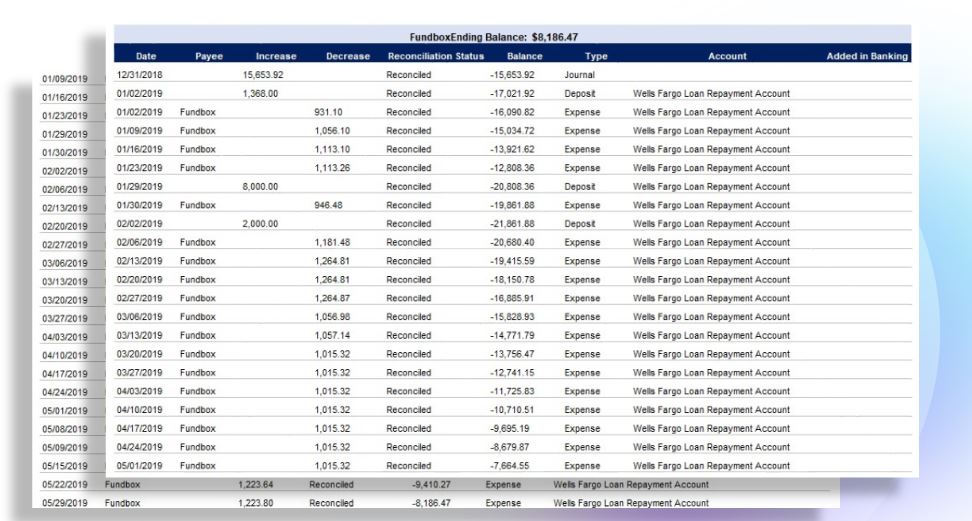Viewport: 972px width, 521px height.
Task: Click the Payee column header
Action: [x=209, y=56]
